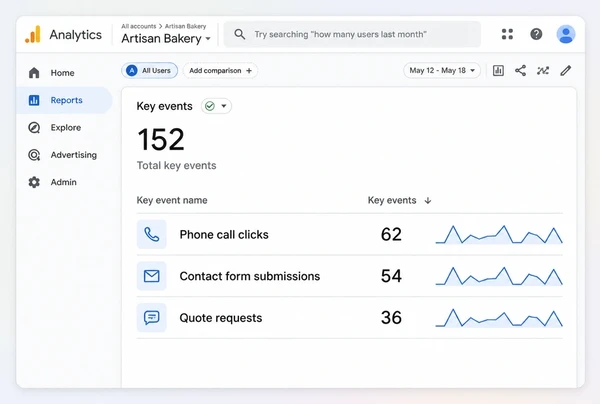Image resolution: width=600 pixels, height=404 pixels.
Task: Click the Home house icon
Action: click(34, 73)
